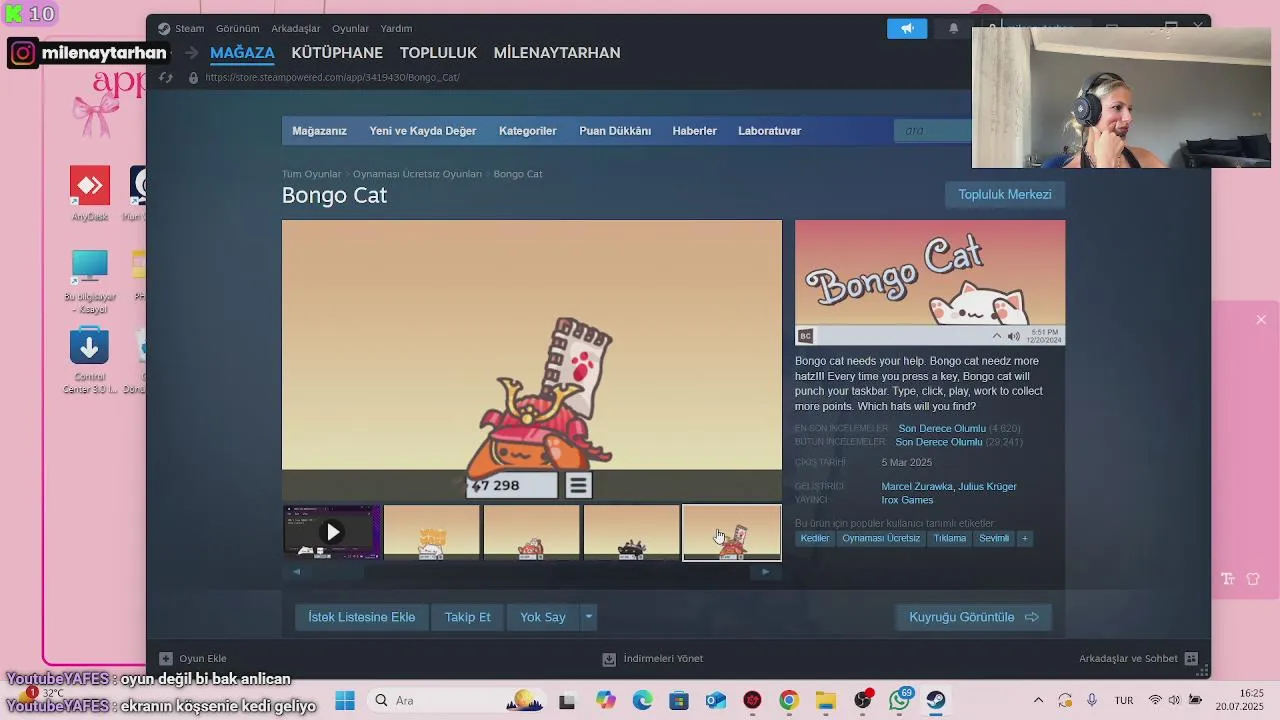This screenshot has width=1280, height=720.
Task: Open Bu bilgisayar desktop shortcut
Action: [89, 282]
